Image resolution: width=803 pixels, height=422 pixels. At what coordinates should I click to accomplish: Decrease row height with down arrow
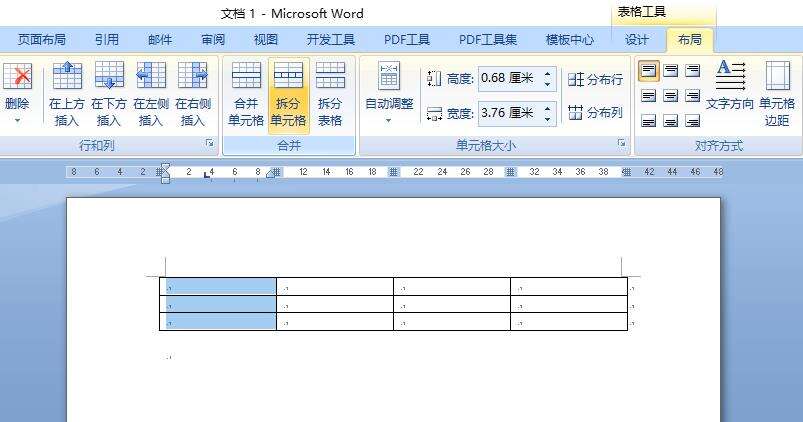tap(547, 84)
